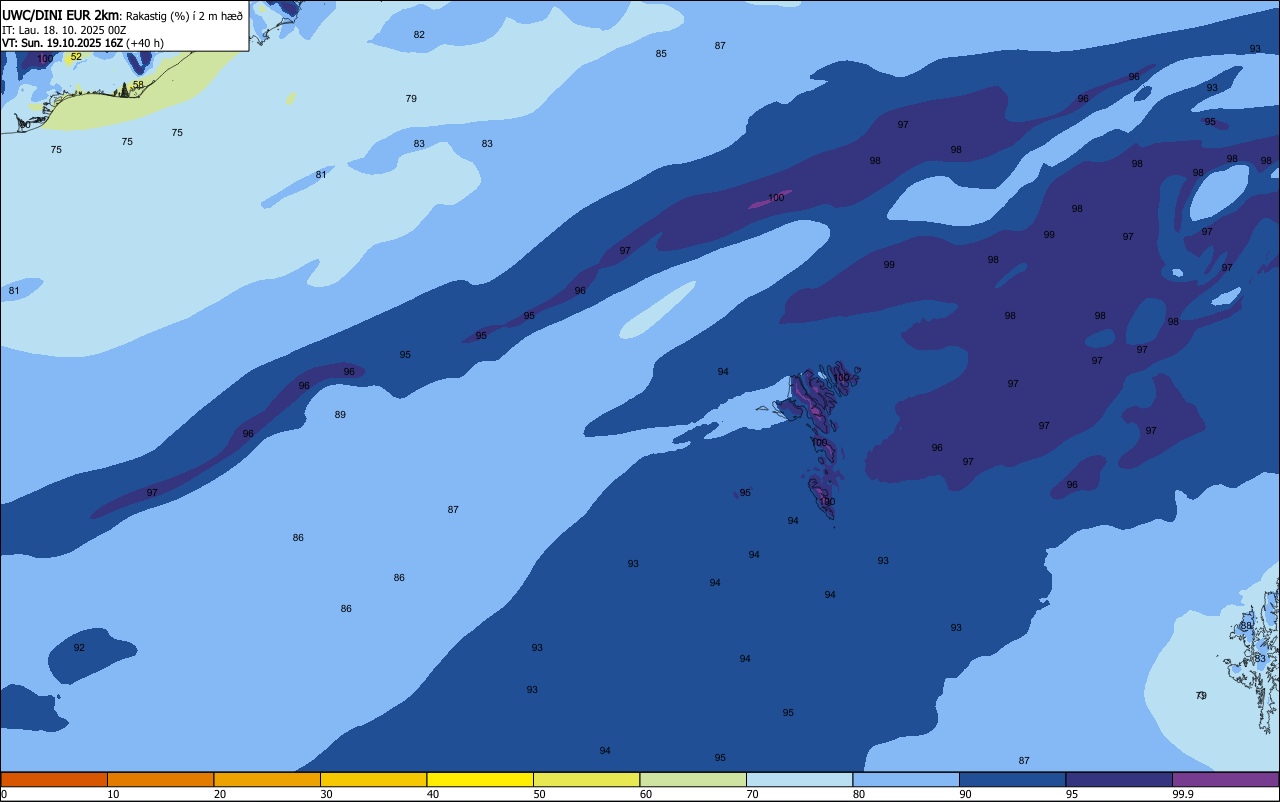Viewport: 1280px width, 802px height.
Task: Click the dark orange 0–10 legend swatch
Action: pyautogui.click(x=54, y=779)
